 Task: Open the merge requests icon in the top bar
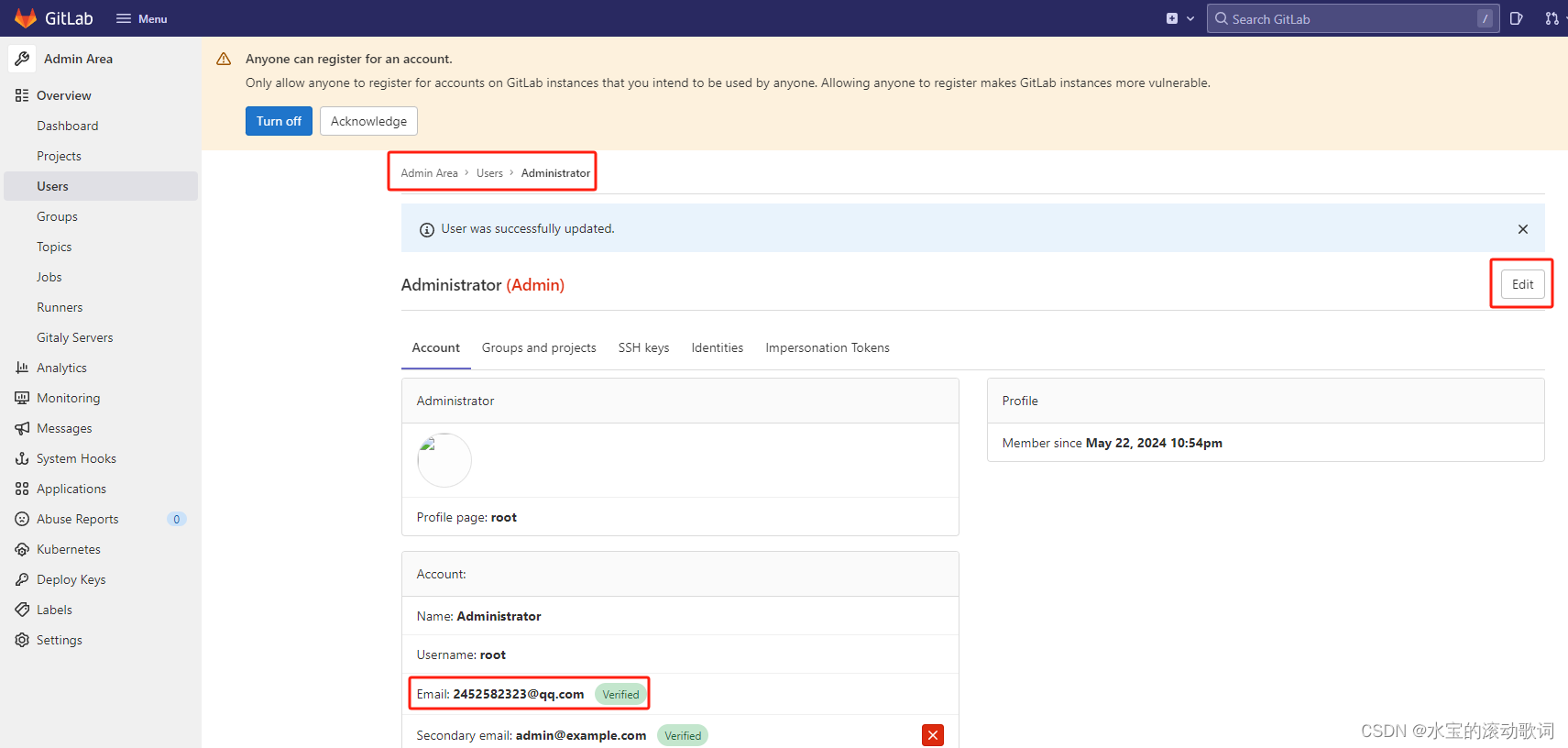click(1552, 18)
